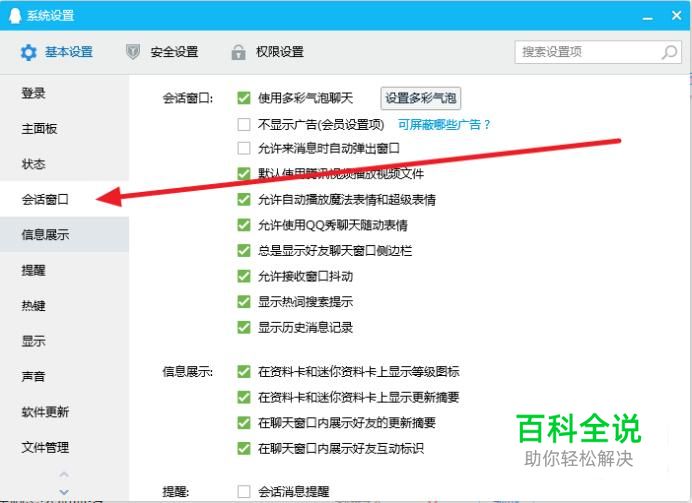Uncheck 显示历史消息记录
This screenshot has width=692, height=503.
pyautogui.click(x=244, y=327)
